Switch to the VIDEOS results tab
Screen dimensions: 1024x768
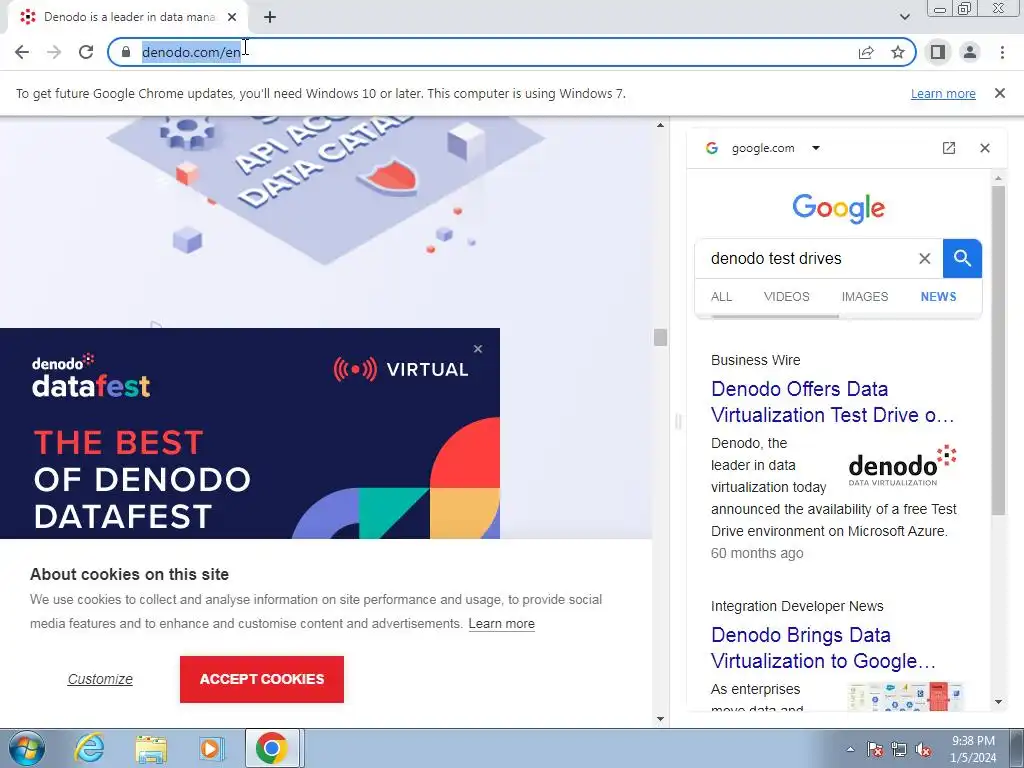[x=786, y=296]
